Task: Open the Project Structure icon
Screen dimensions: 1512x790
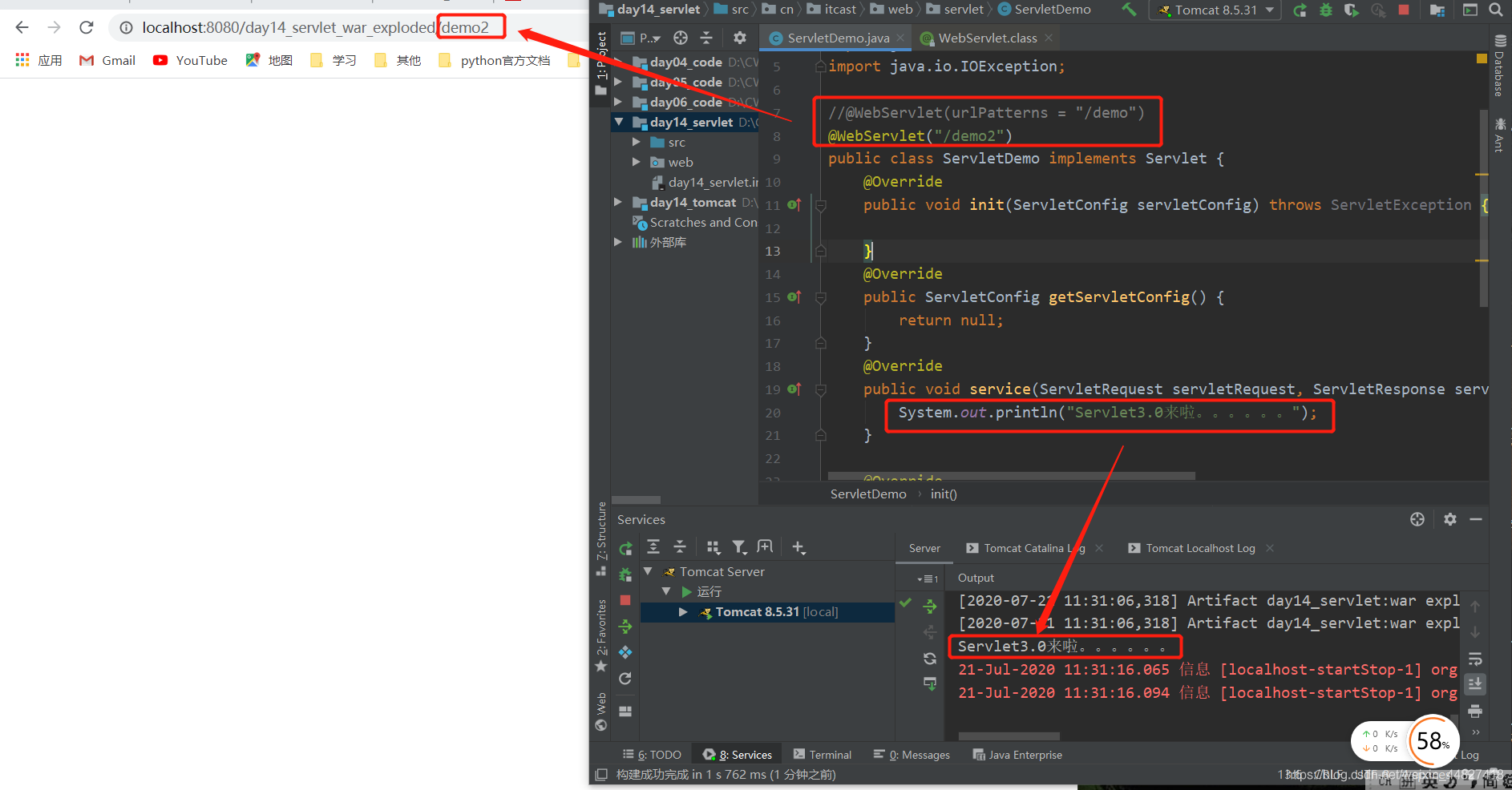Action: (1437, 10)
